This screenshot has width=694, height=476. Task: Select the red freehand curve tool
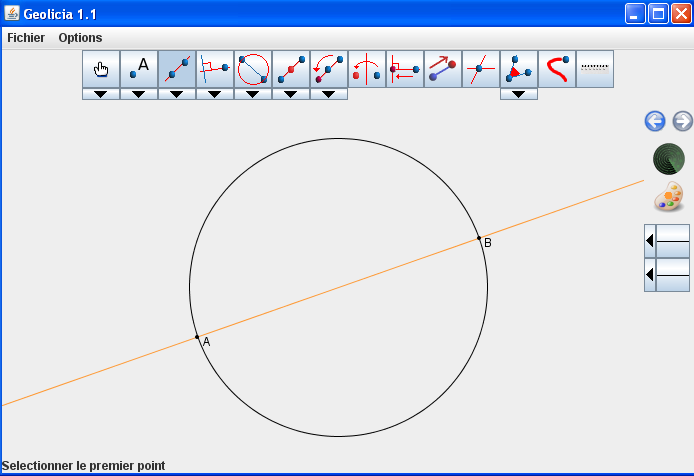point(557,69)
